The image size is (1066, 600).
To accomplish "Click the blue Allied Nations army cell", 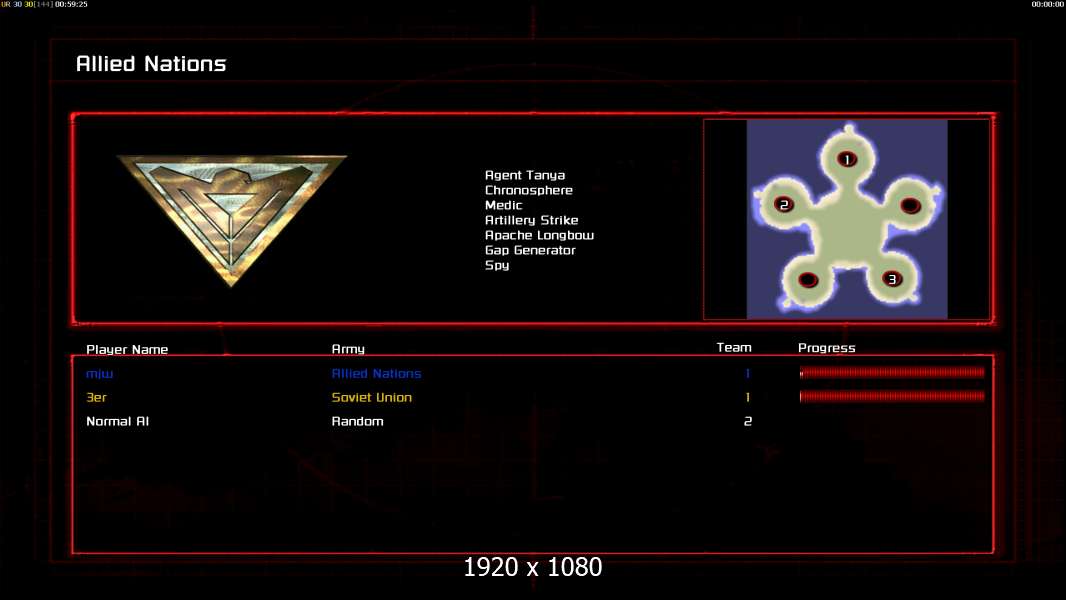I will point(376,374).
